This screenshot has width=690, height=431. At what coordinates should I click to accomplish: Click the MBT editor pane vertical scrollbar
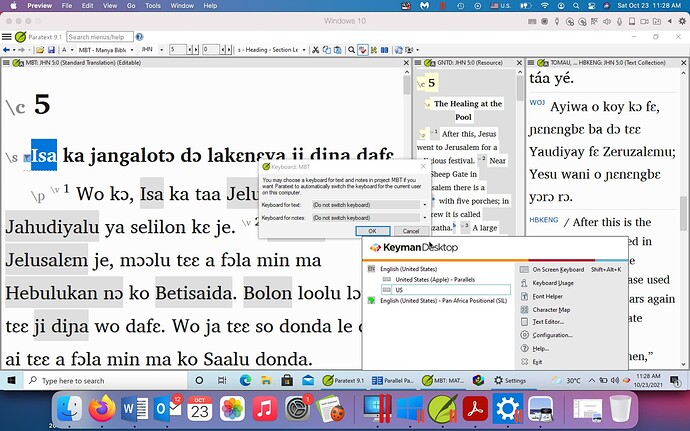(406, 218)
